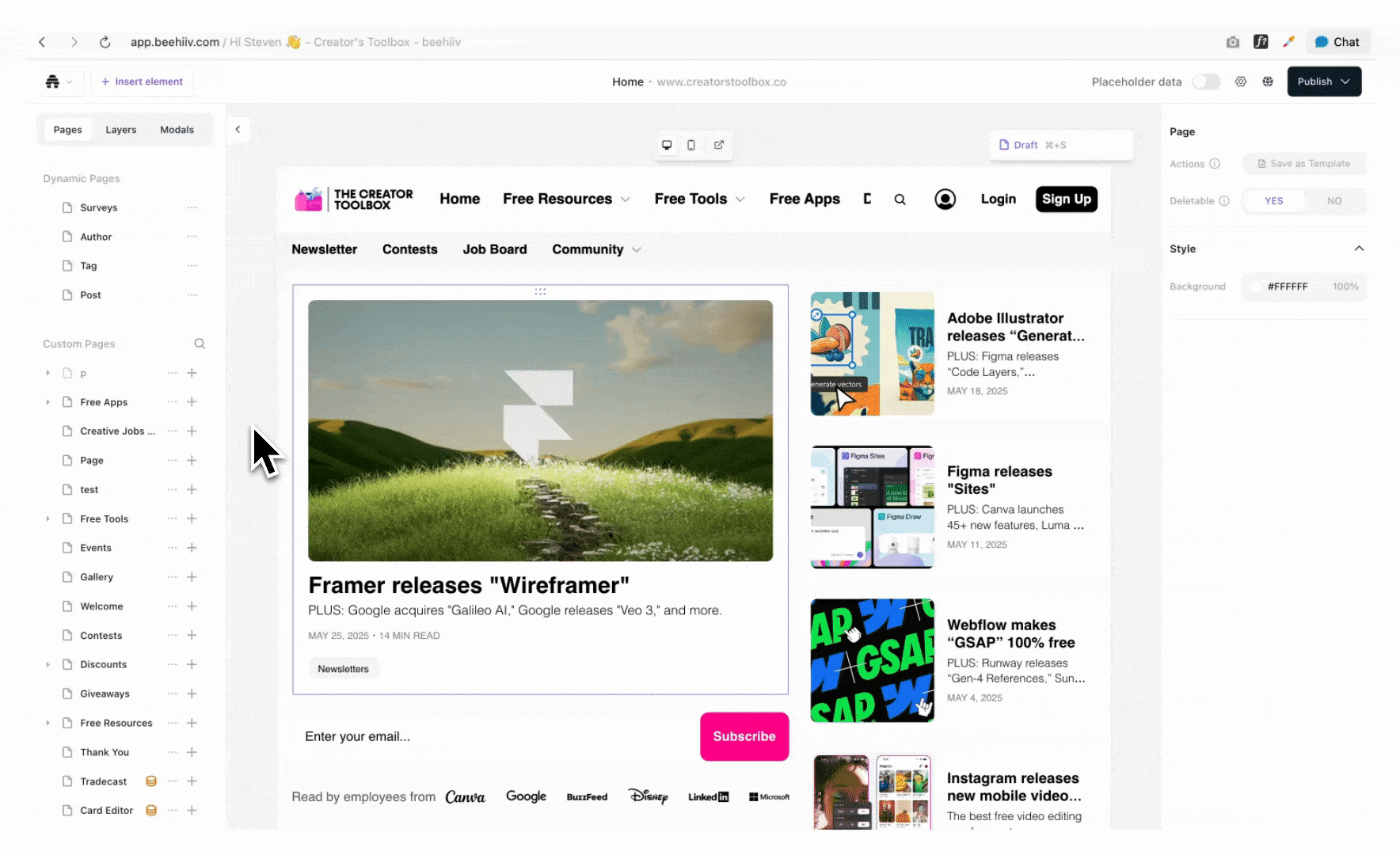Screen dimensions: 1400x855
Task: Open Free Resources nav dropdown
Action: 566,199
